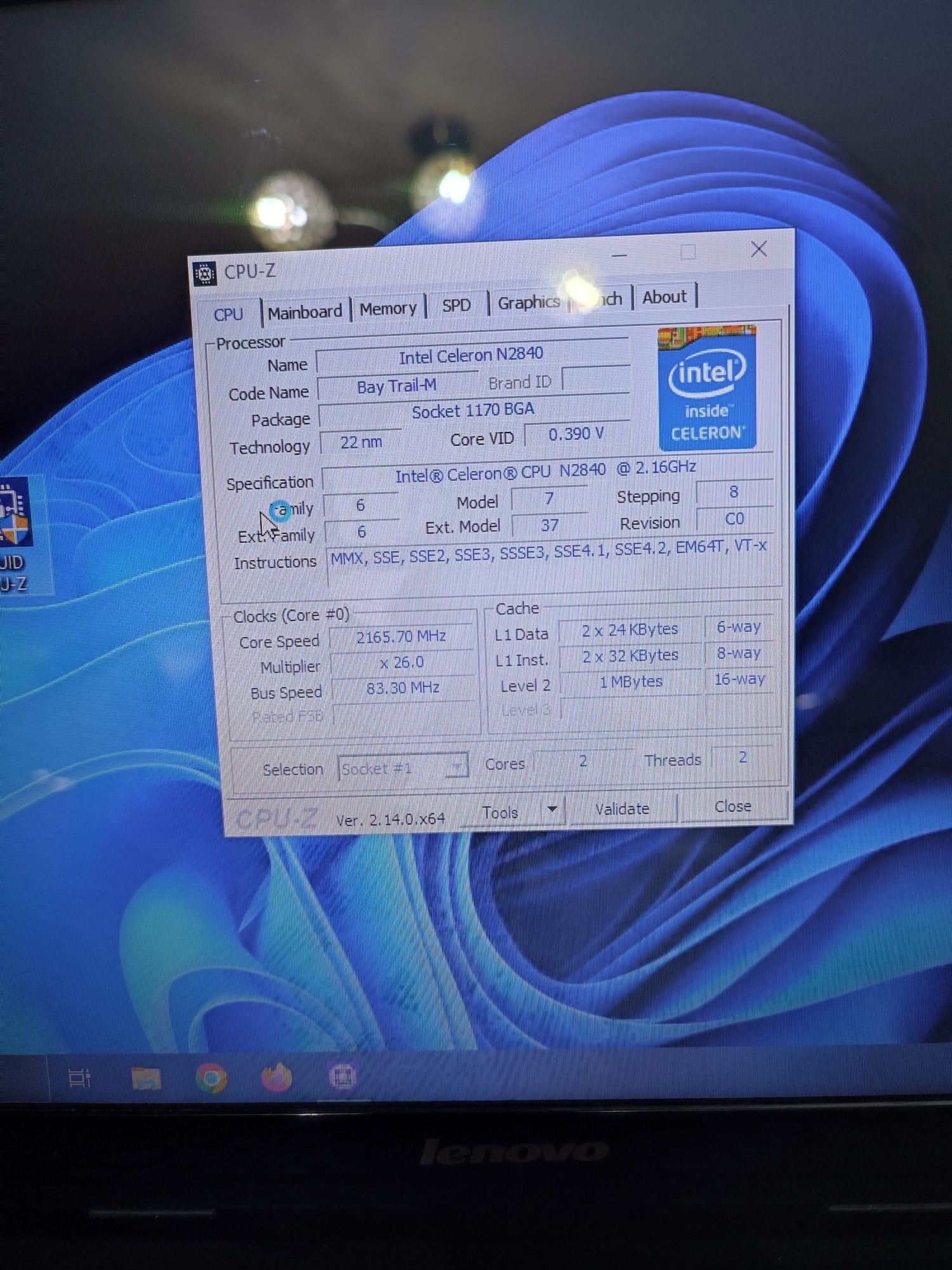The width and height of the screenshot is (952, 1270).
Task: Click the version text Ver. 2.14.0.x64
Action: (x=390, y=820)
